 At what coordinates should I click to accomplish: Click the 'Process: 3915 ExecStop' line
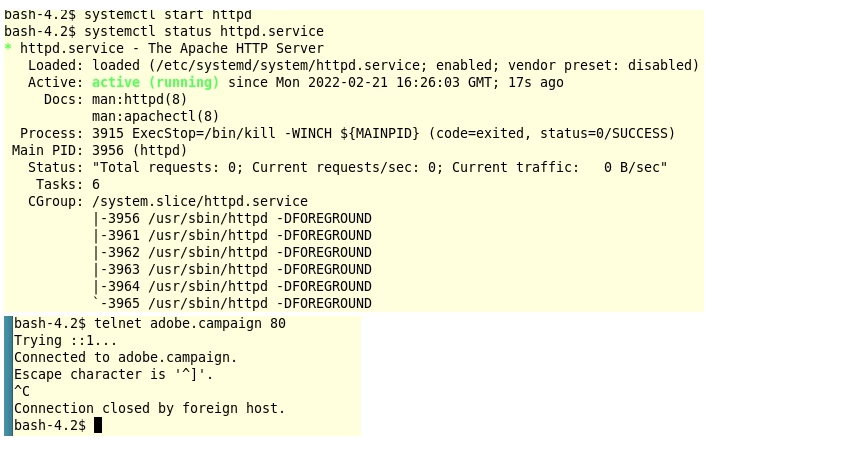348,134
